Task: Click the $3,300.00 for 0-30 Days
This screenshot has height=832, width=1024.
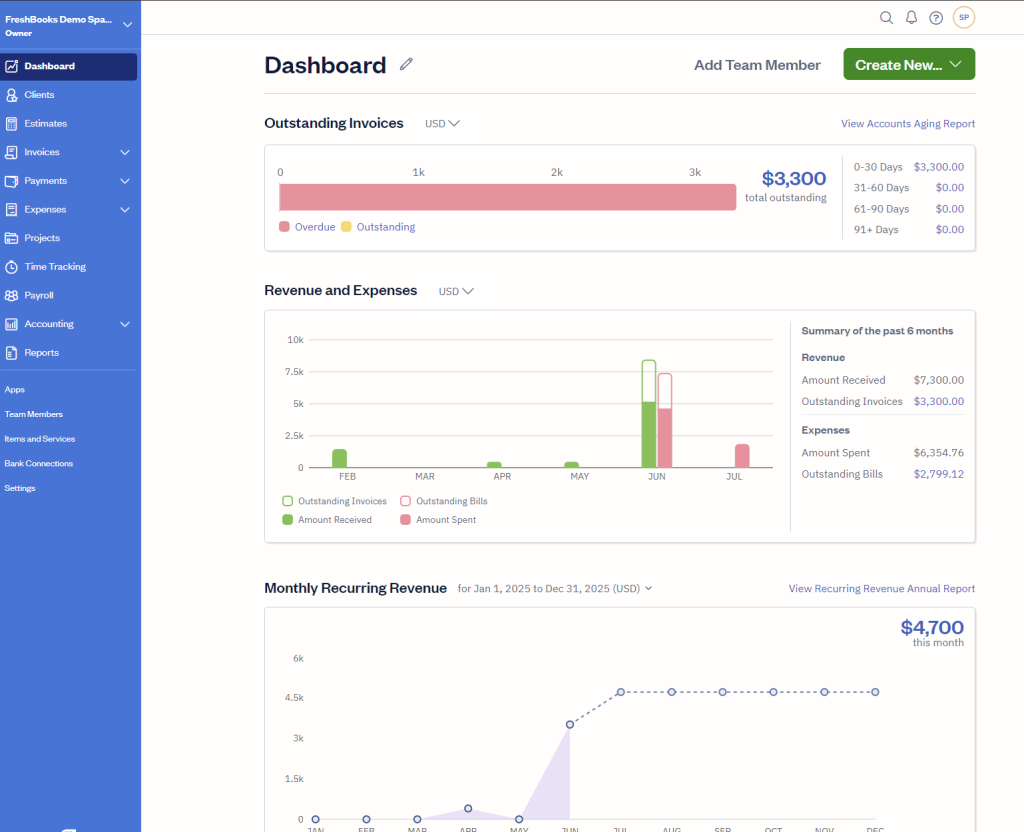Action: coord(938,167)
